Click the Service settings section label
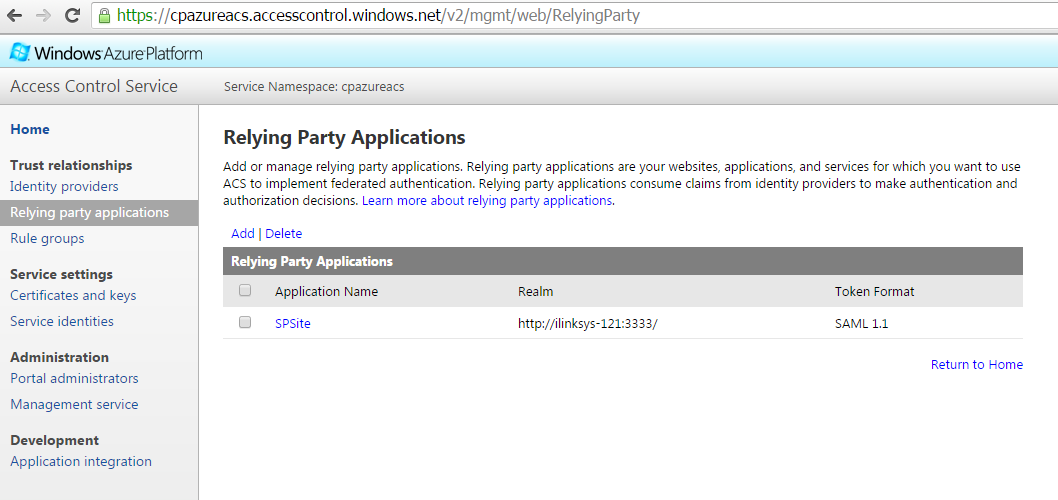The width and height of the screenshot is (1058, 500). pyautogui.click(x=61, y=274)
